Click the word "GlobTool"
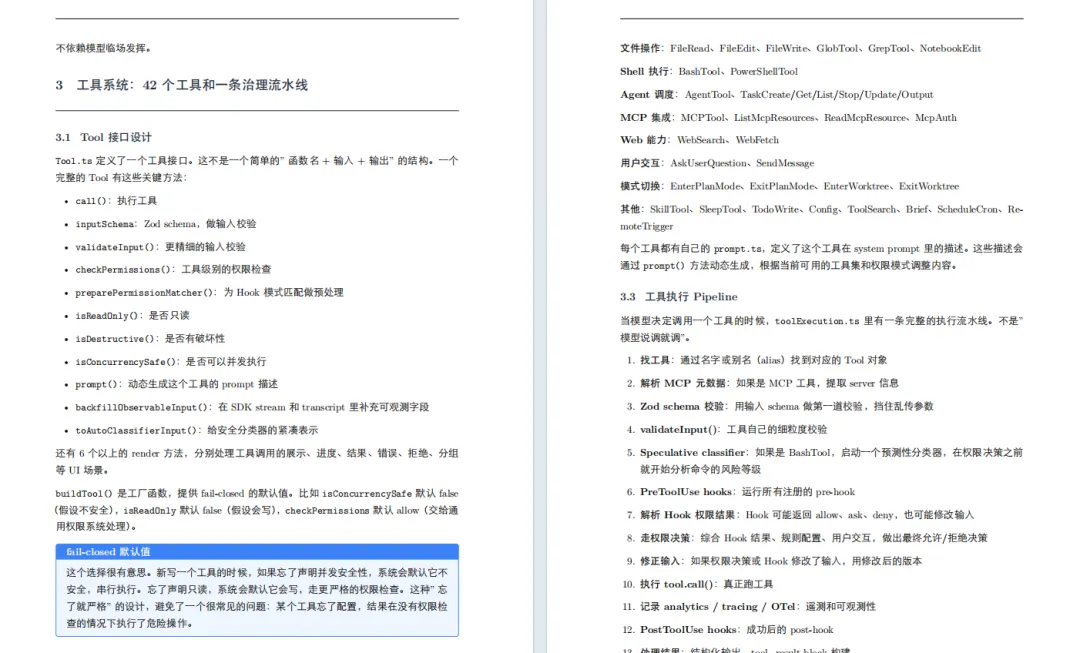Screen dimensions: 1080x653 click(837, 48)
